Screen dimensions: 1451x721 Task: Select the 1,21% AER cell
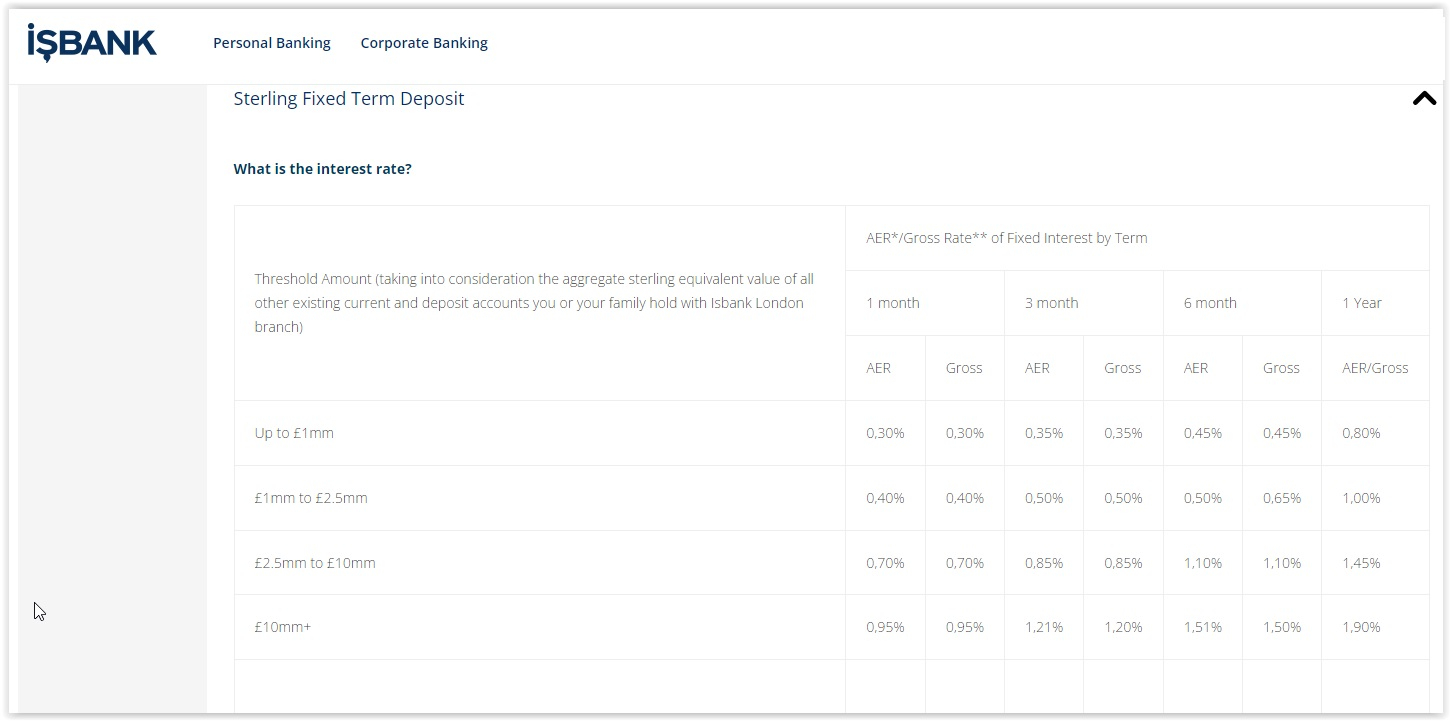point(1044,627)
